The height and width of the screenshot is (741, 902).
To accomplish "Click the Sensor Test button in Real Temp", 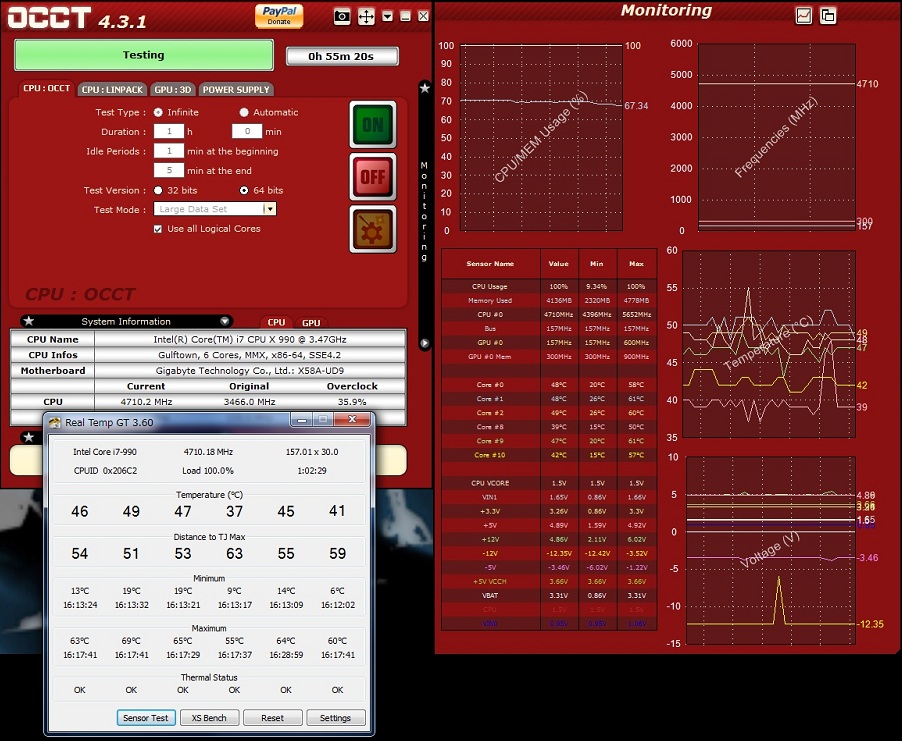I will (x=146, y=717).
